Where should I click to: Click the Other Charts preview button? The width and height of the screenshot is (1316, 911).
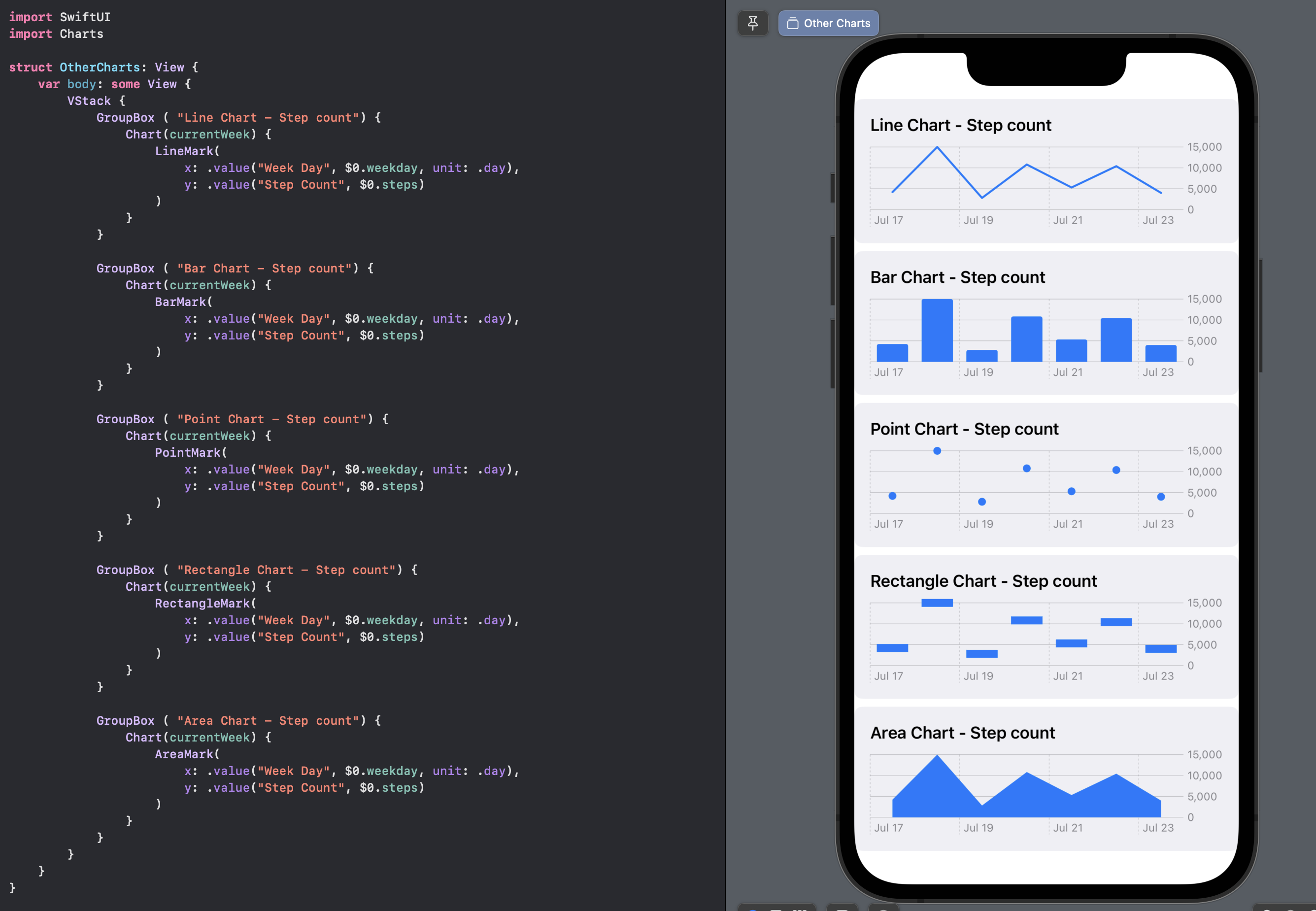pyautogui.click(x=828, y=23)
